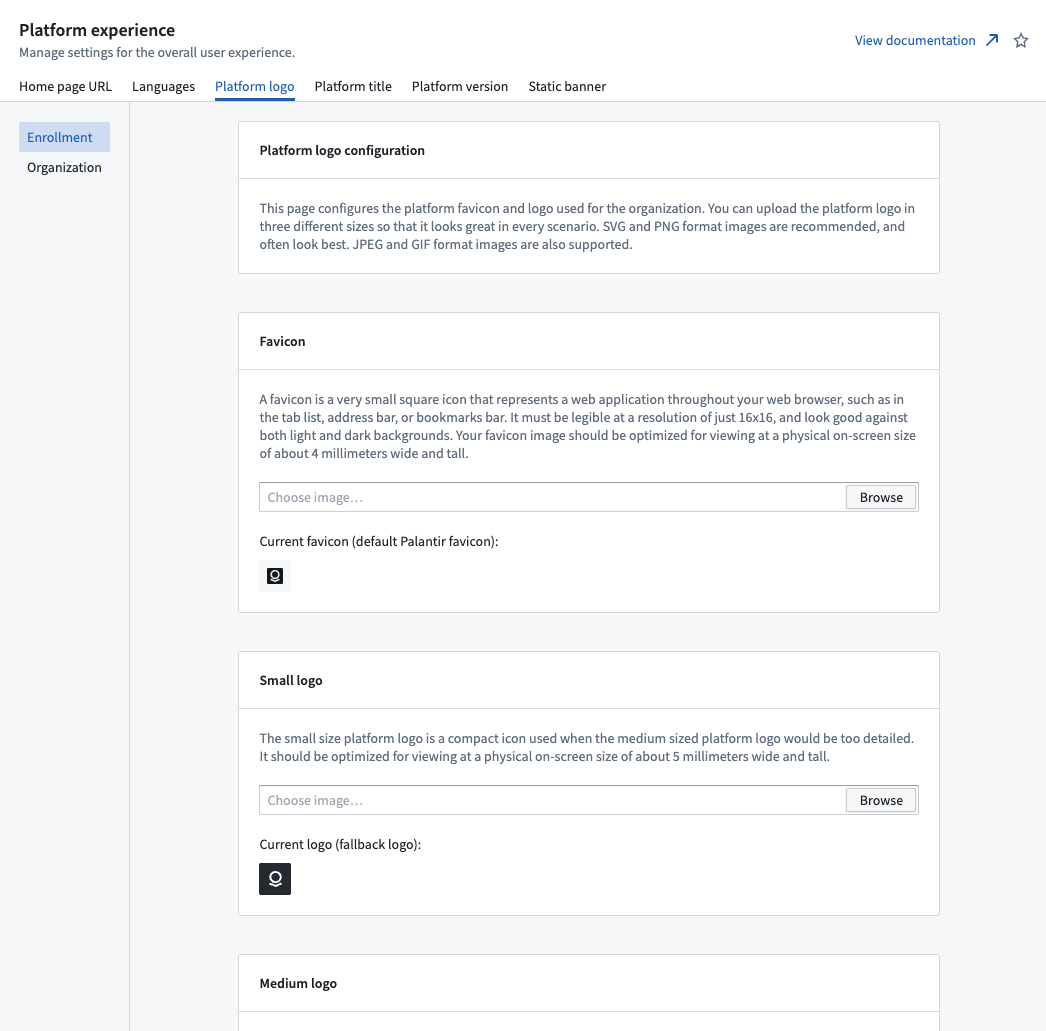Click Browse in the Small logo section

pos(880,800)
